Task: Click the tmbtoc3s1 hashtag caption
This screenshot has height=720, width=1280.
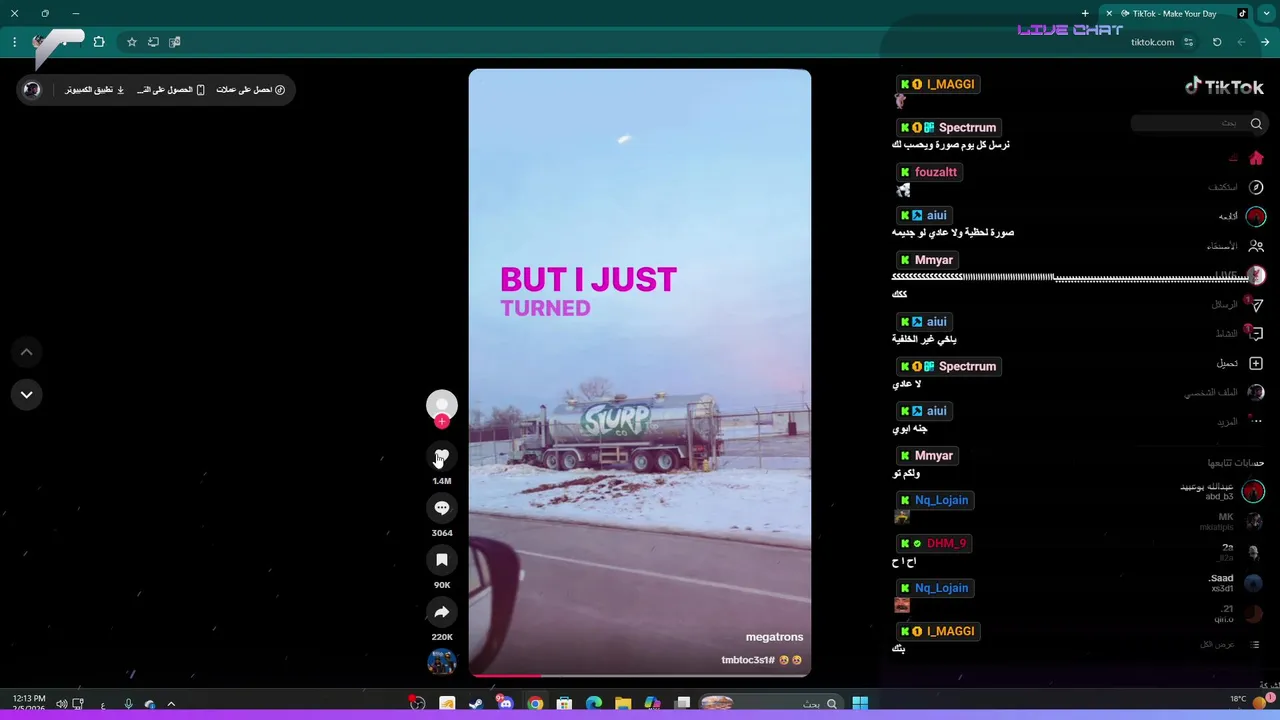Action: click(748, 660)
